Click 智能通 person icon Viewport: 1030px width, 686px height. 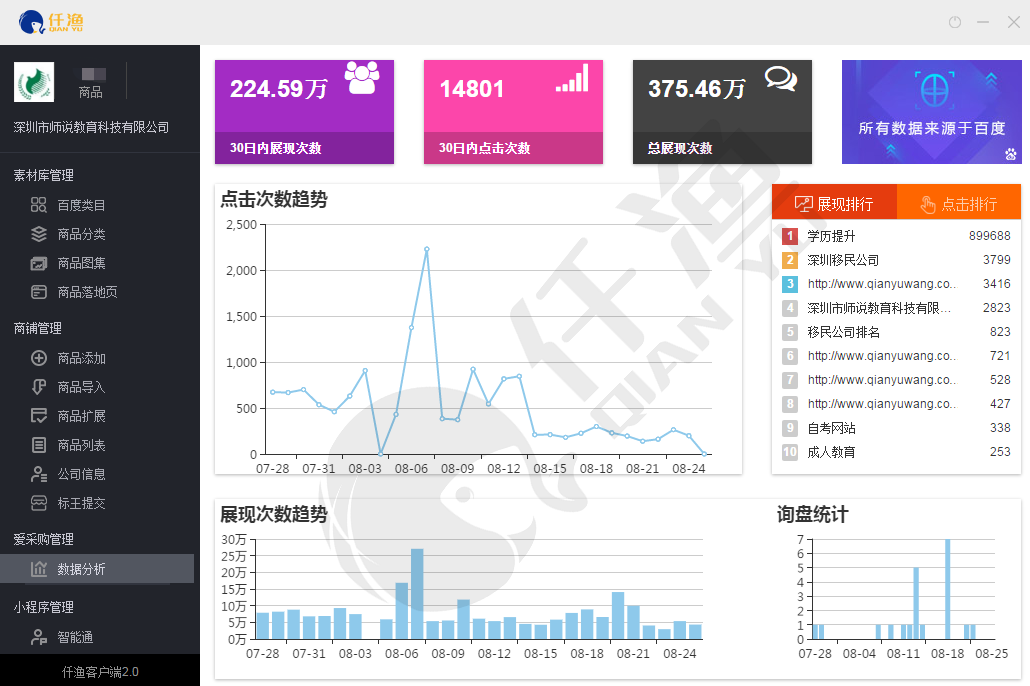pos(39,637)
